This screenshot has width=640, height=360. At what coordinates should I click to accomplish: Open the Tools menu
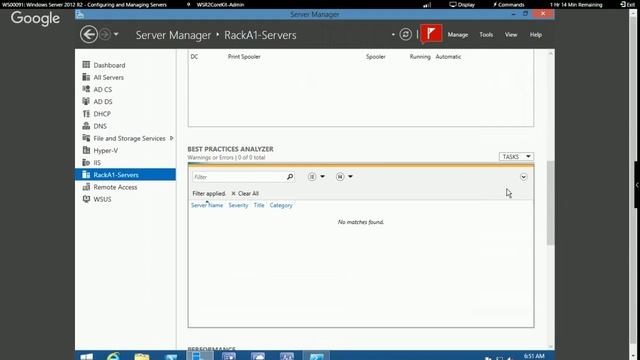[486, 35]
